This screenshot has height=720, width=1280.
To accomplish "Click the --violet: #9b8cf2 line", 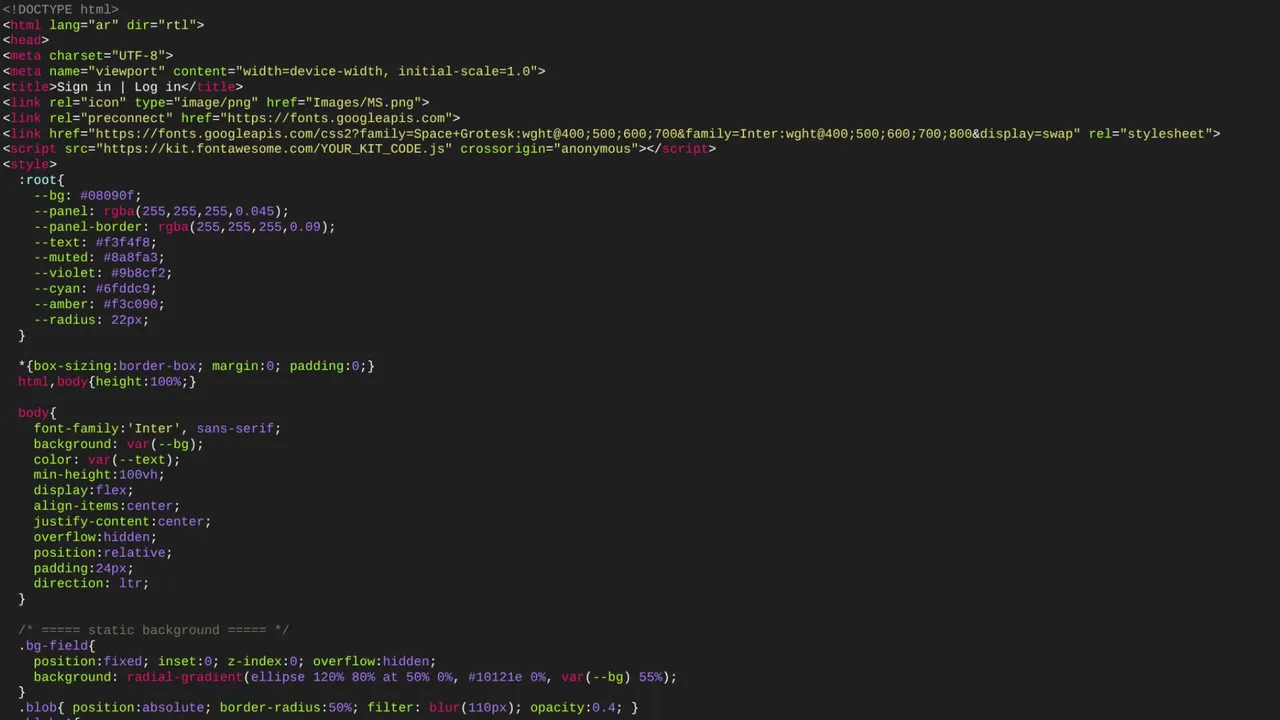I will click(103, 273).
